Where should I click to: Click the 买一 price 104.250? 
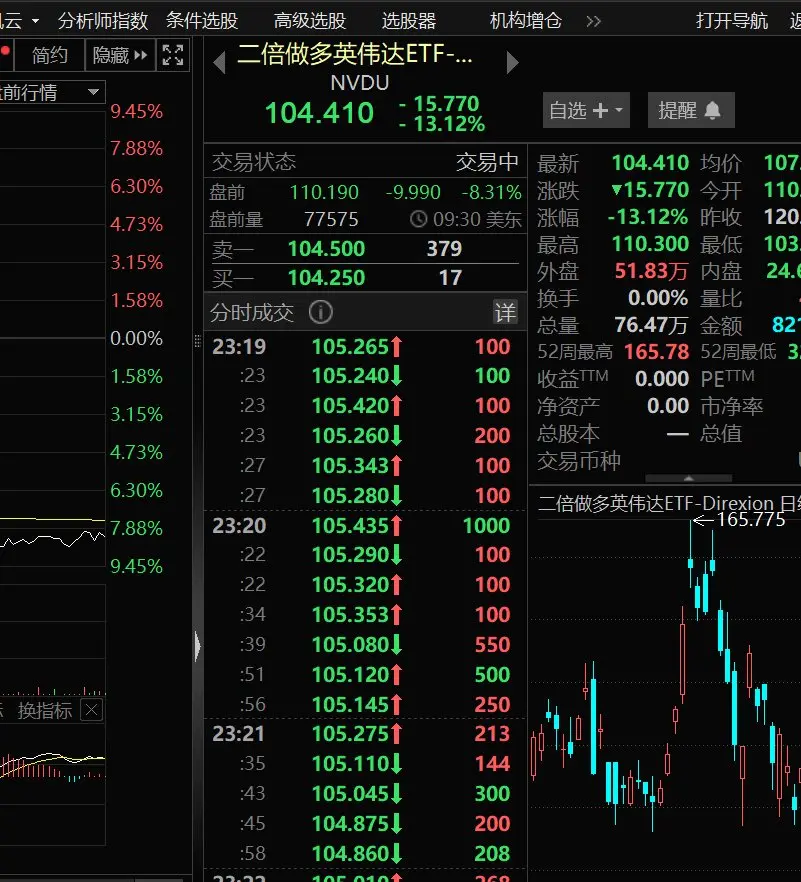[x=326, y=278]
